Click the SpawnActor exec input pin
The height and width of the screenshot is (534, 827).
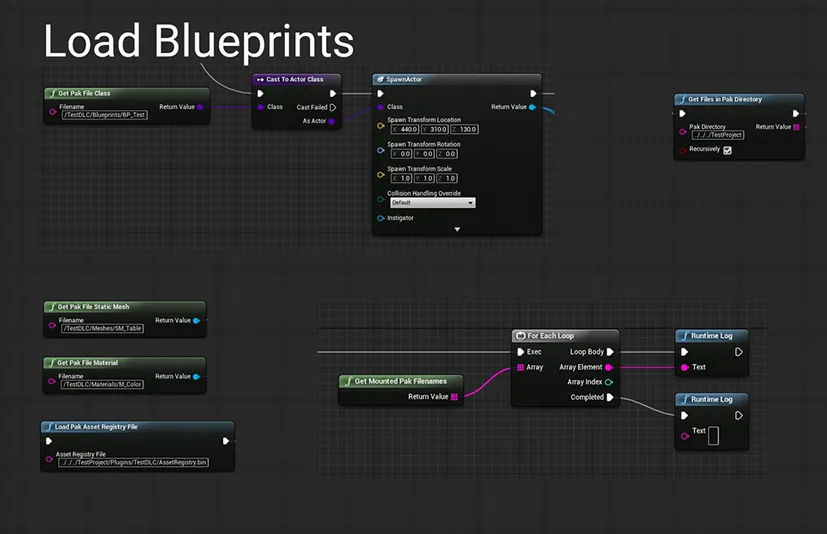(x=380, y=93)
